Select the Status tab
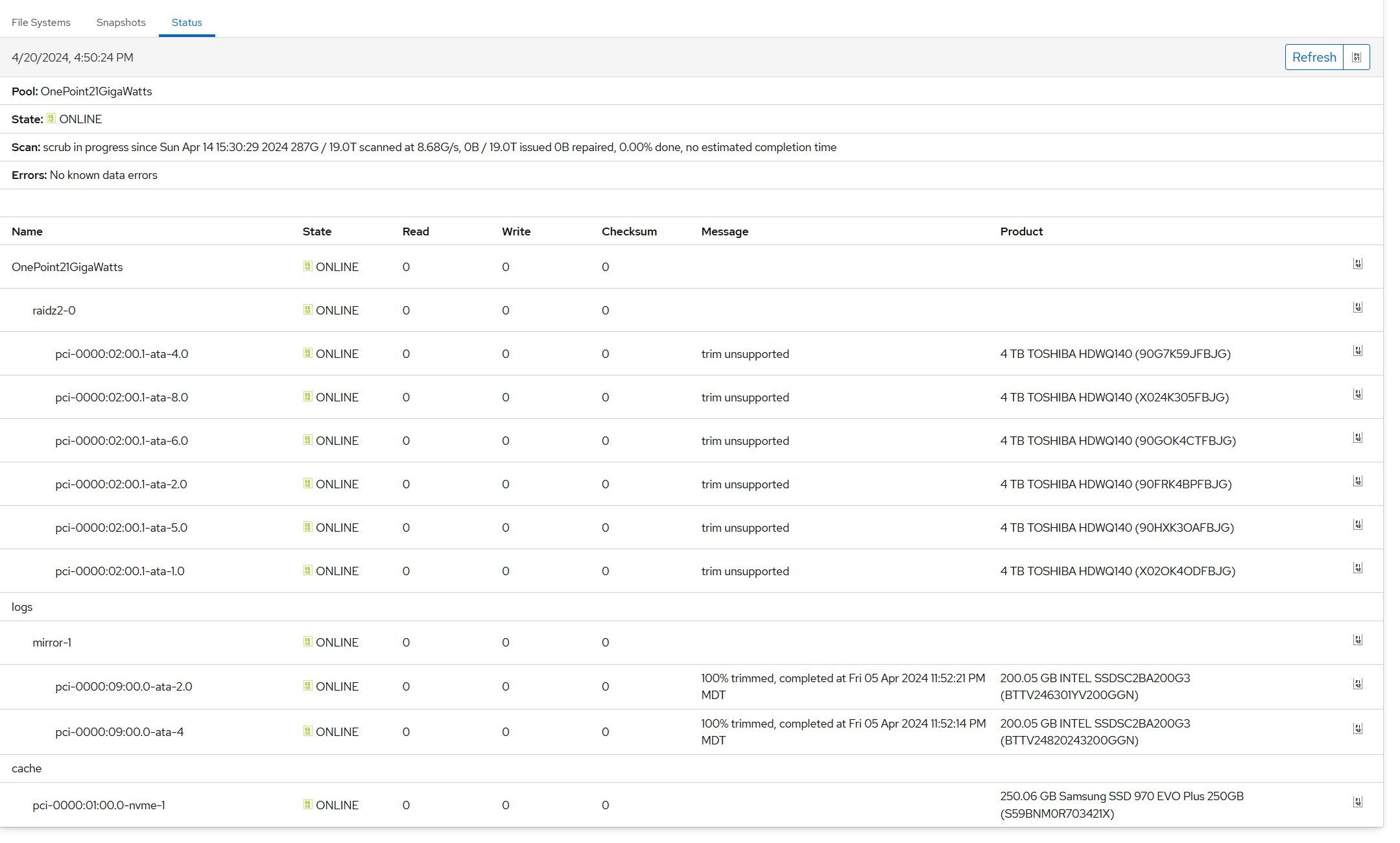The image size is (1400, 843). pos(187,22)
